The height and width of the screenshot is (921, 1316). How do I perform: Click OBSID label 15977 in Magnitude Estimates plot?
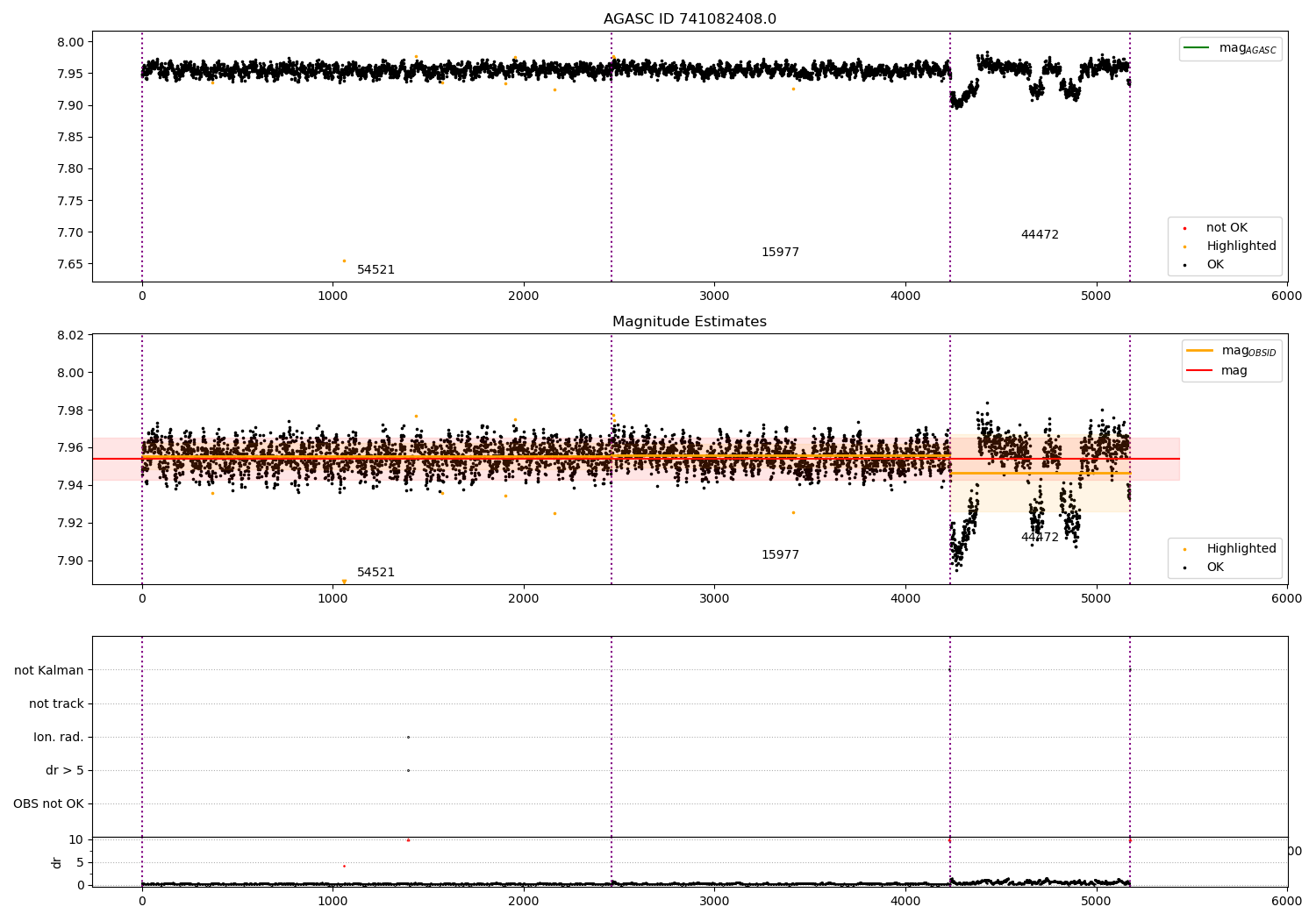click(x=780, y=555)
